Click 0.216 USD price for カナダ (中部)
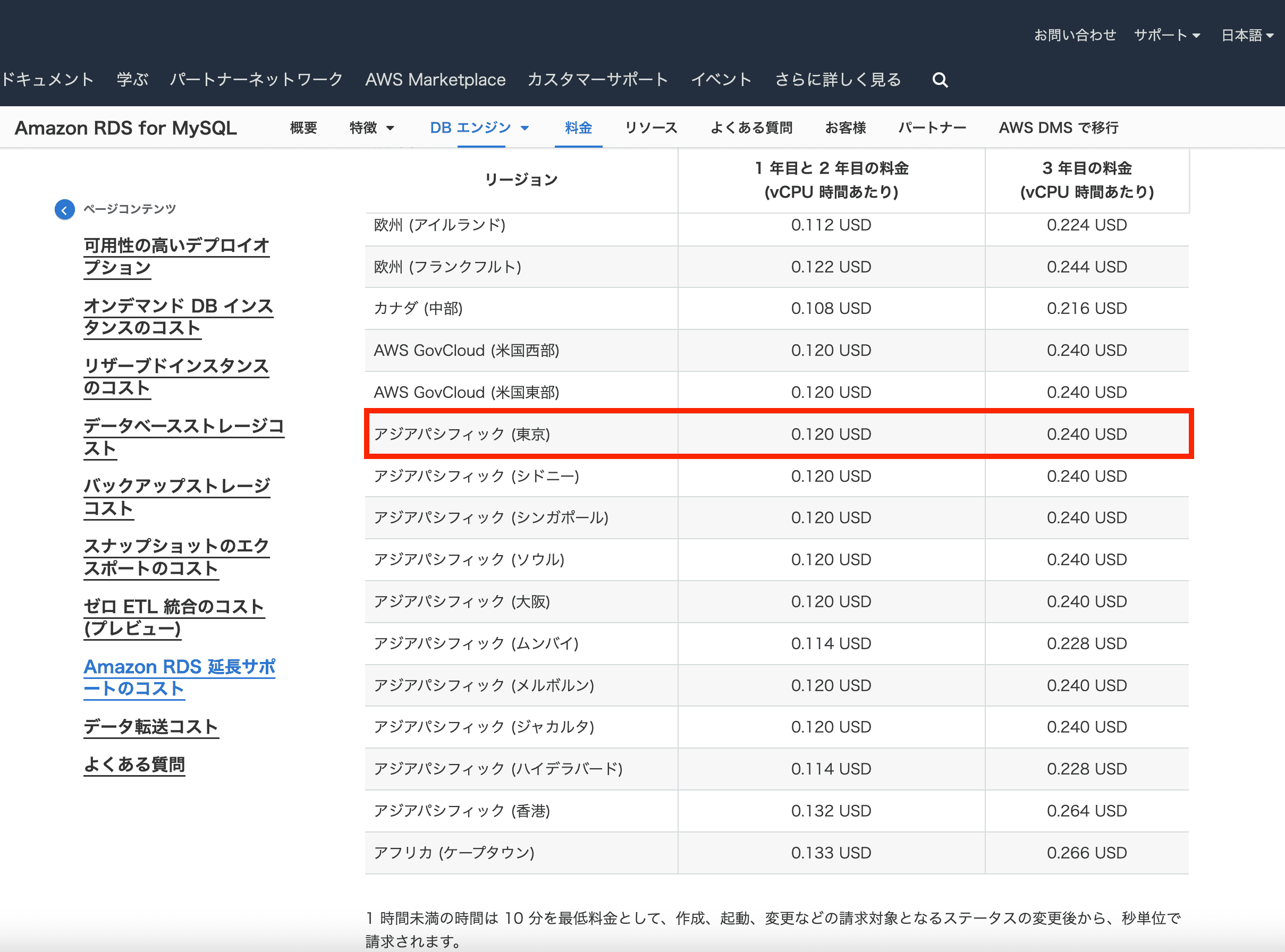 click(1087, 308)
